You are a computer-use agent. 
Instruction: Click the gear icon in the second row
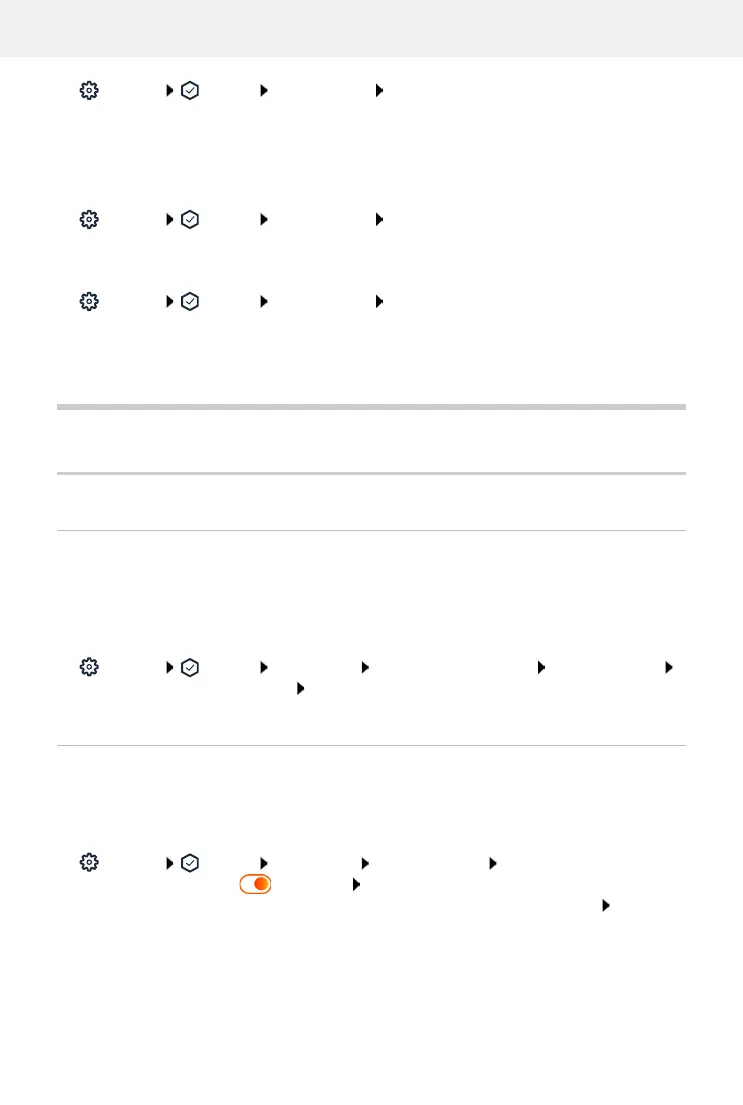click(x=89, y=219)
